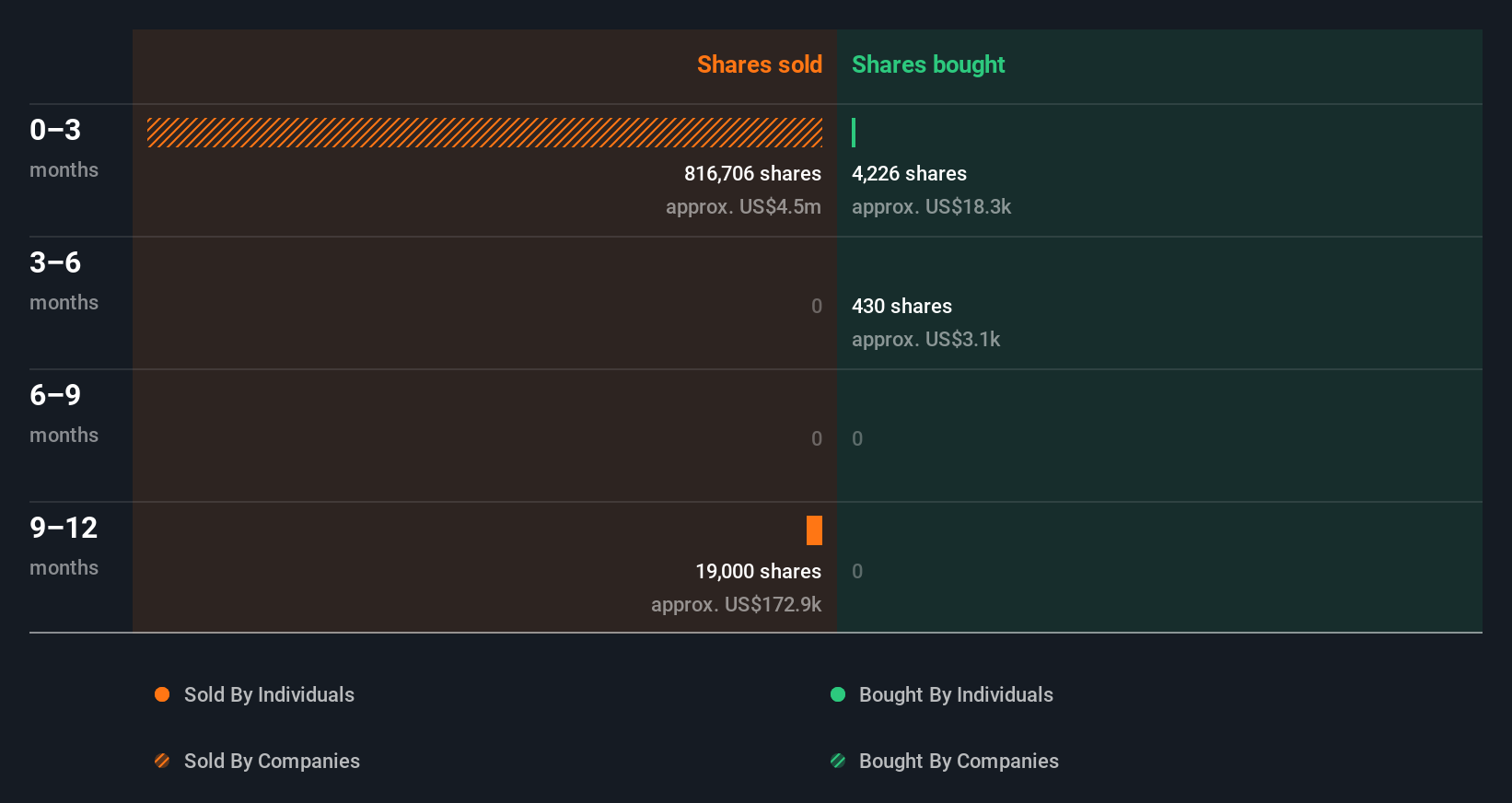Viewport: 1512px width, 803px height.
Task: Toggle the Bought By Individuals legend label
Action: (x=956, y=695)
